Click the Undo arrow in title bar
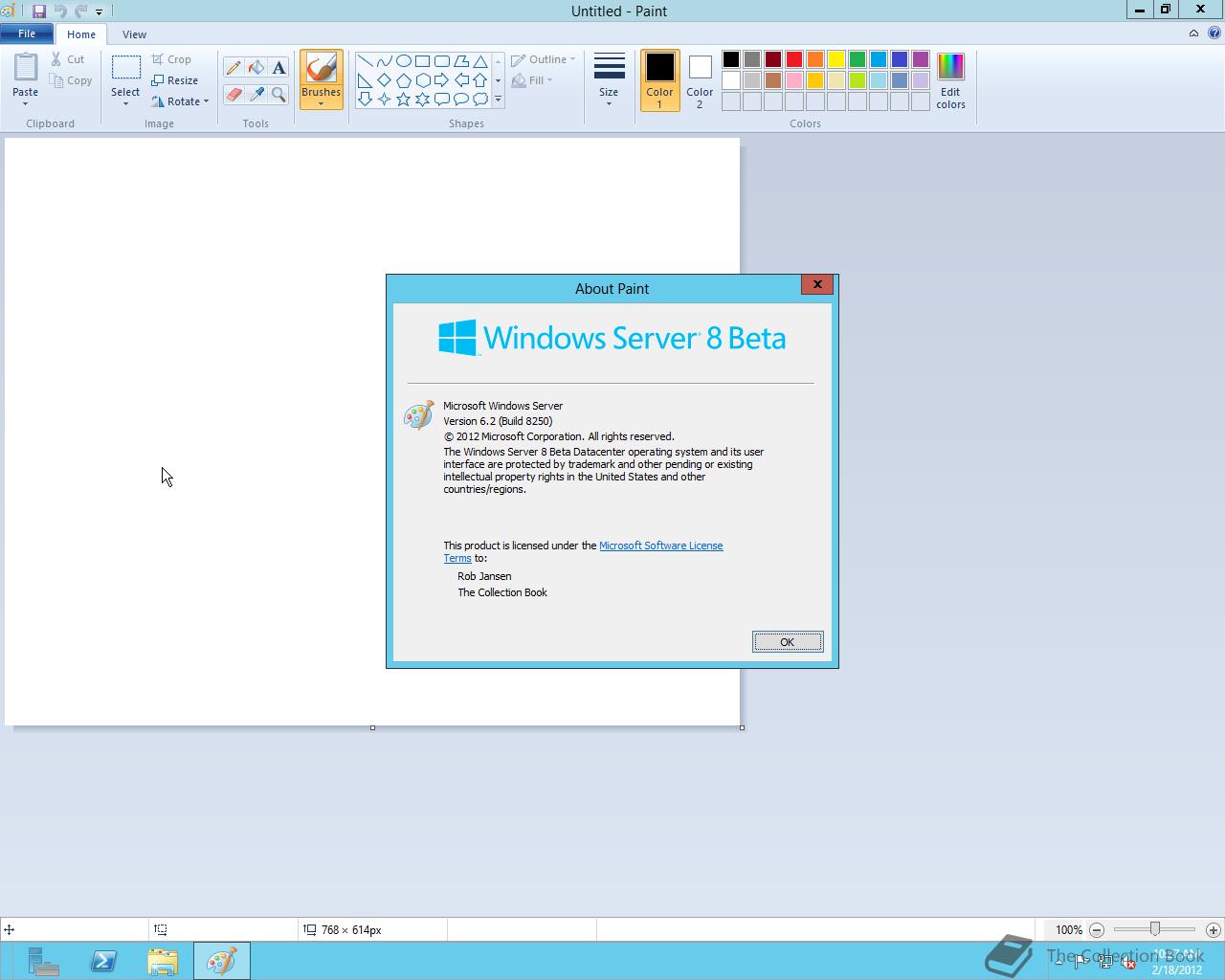The image size is (1225, 980). click(60, 11)
